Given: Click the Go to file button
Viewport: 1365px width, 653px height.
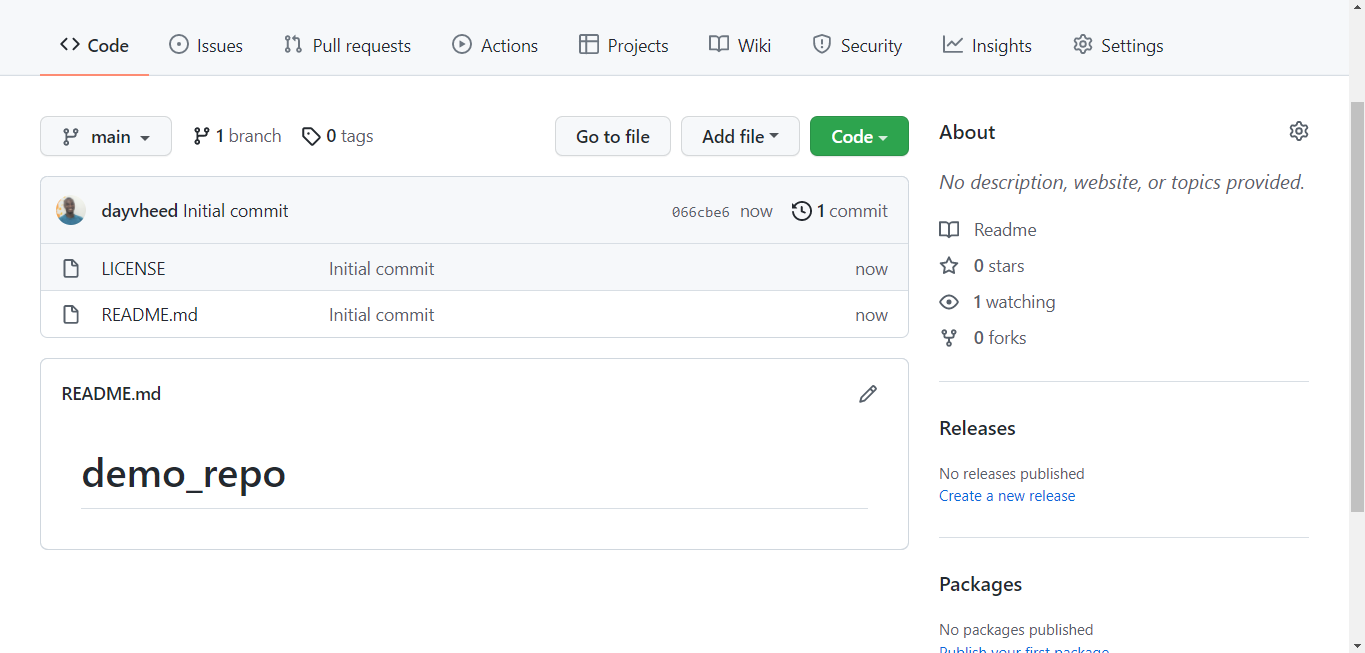Looking at the screenshot, I should (612, 135).
